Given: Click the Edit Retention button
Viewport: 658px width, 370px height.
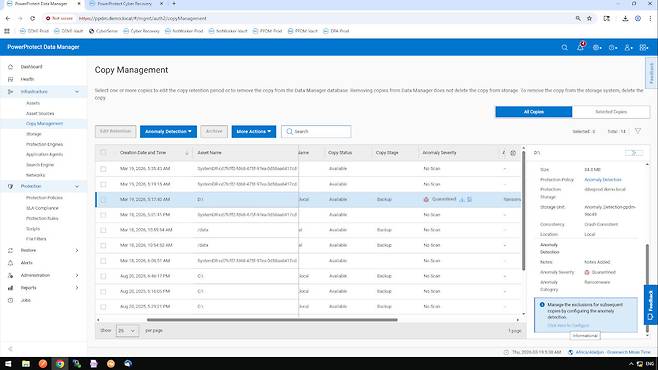Looking at the screenshot, I should pos(115,131).
